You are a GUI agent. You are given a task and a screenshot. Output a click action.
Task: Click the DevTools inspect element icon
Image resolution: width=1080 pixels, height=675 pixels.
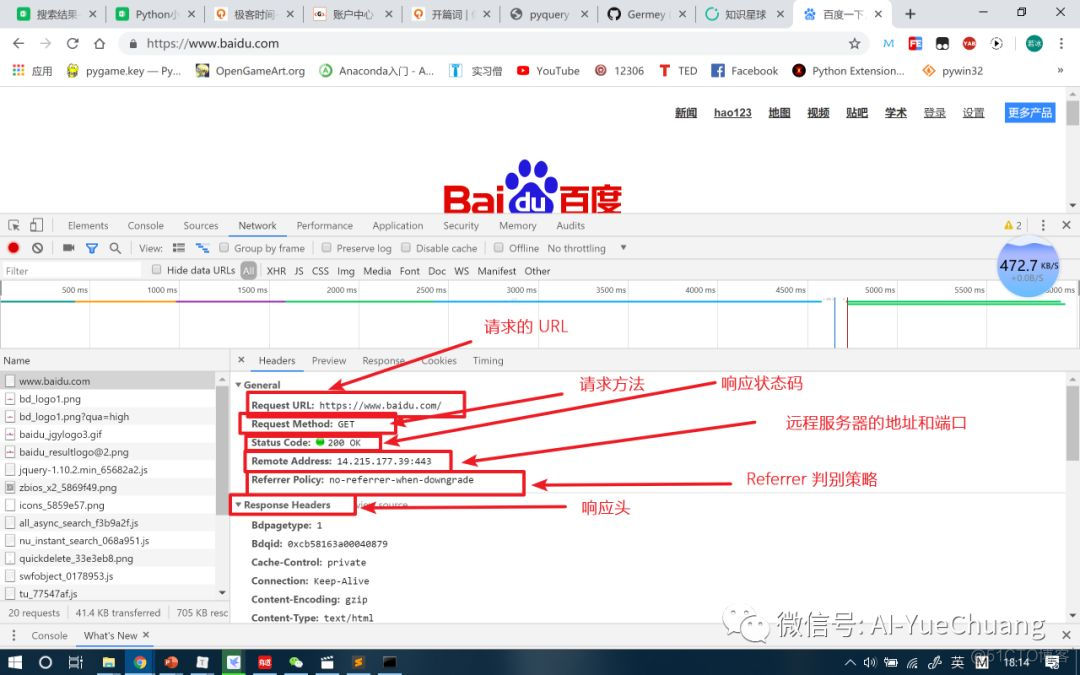coord(14,225)
